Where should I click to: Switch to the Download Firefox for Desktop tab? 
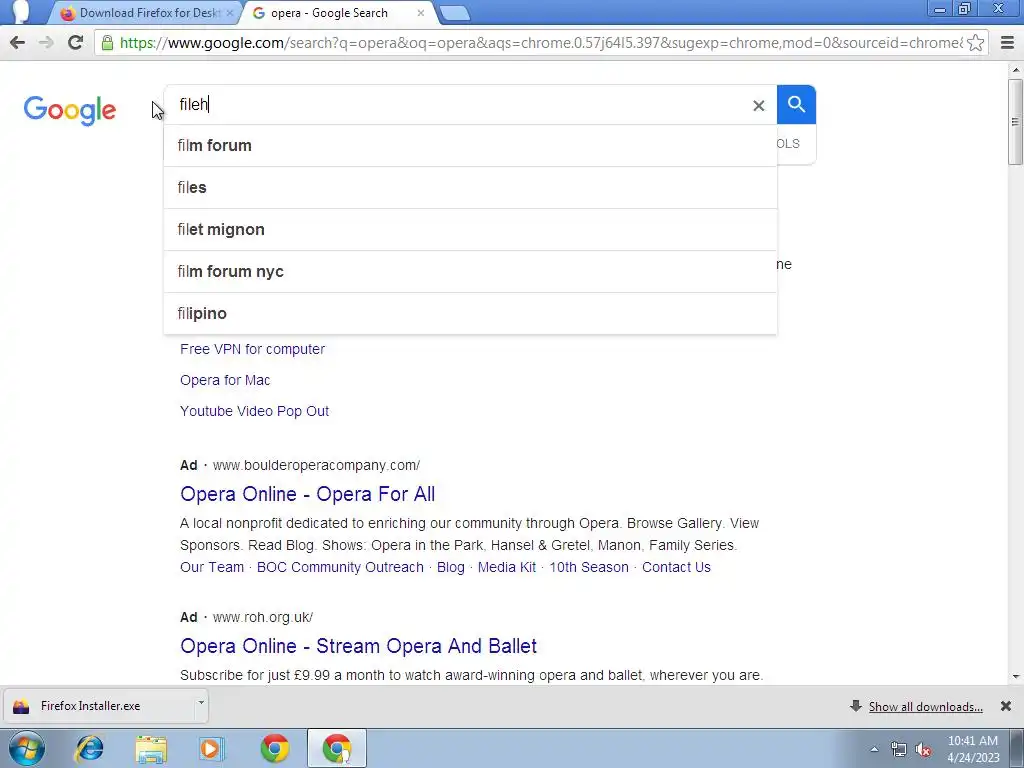click(x=147, y=13)
